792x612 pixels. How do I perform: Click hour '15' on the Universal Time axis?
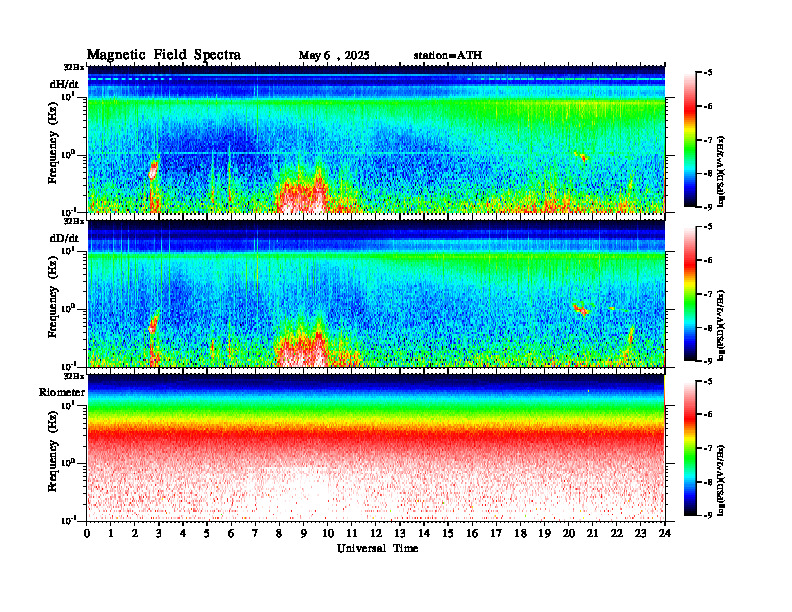(448, 534)
